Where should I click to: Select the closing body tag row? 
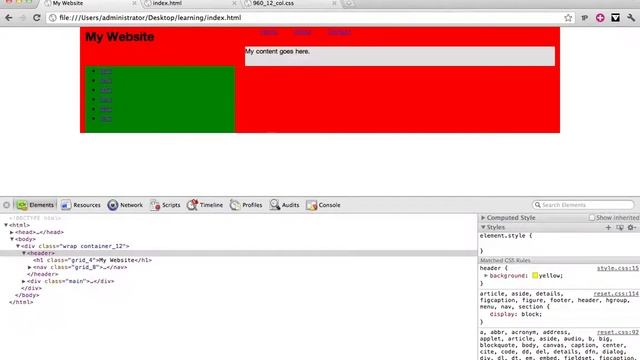pos(27,295)
